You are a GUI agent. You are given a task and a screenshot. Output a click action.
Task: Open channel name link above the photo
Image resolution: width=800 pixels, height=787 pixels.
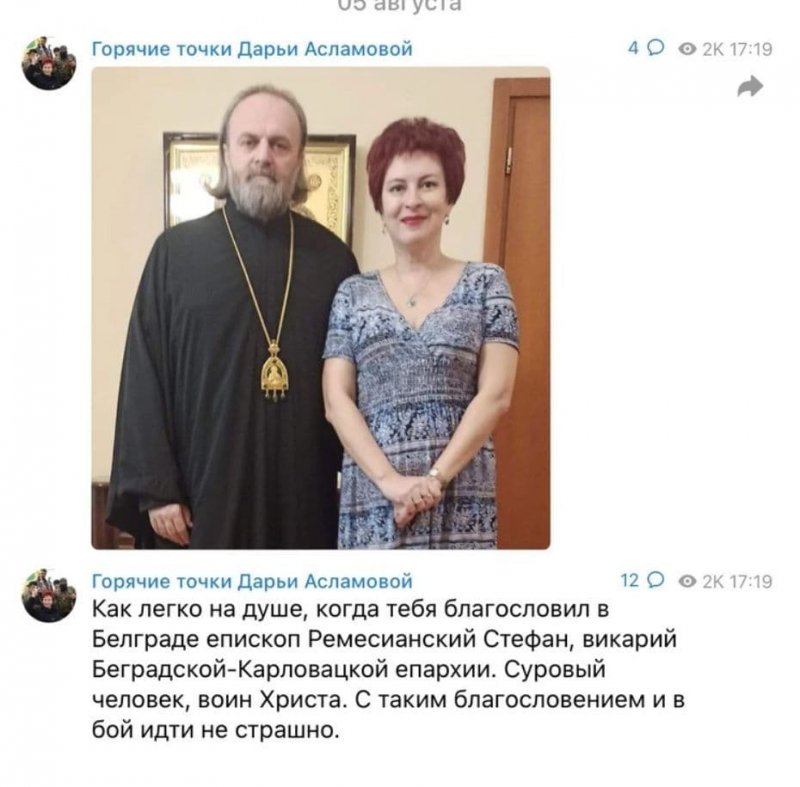[x=252, y=49]
